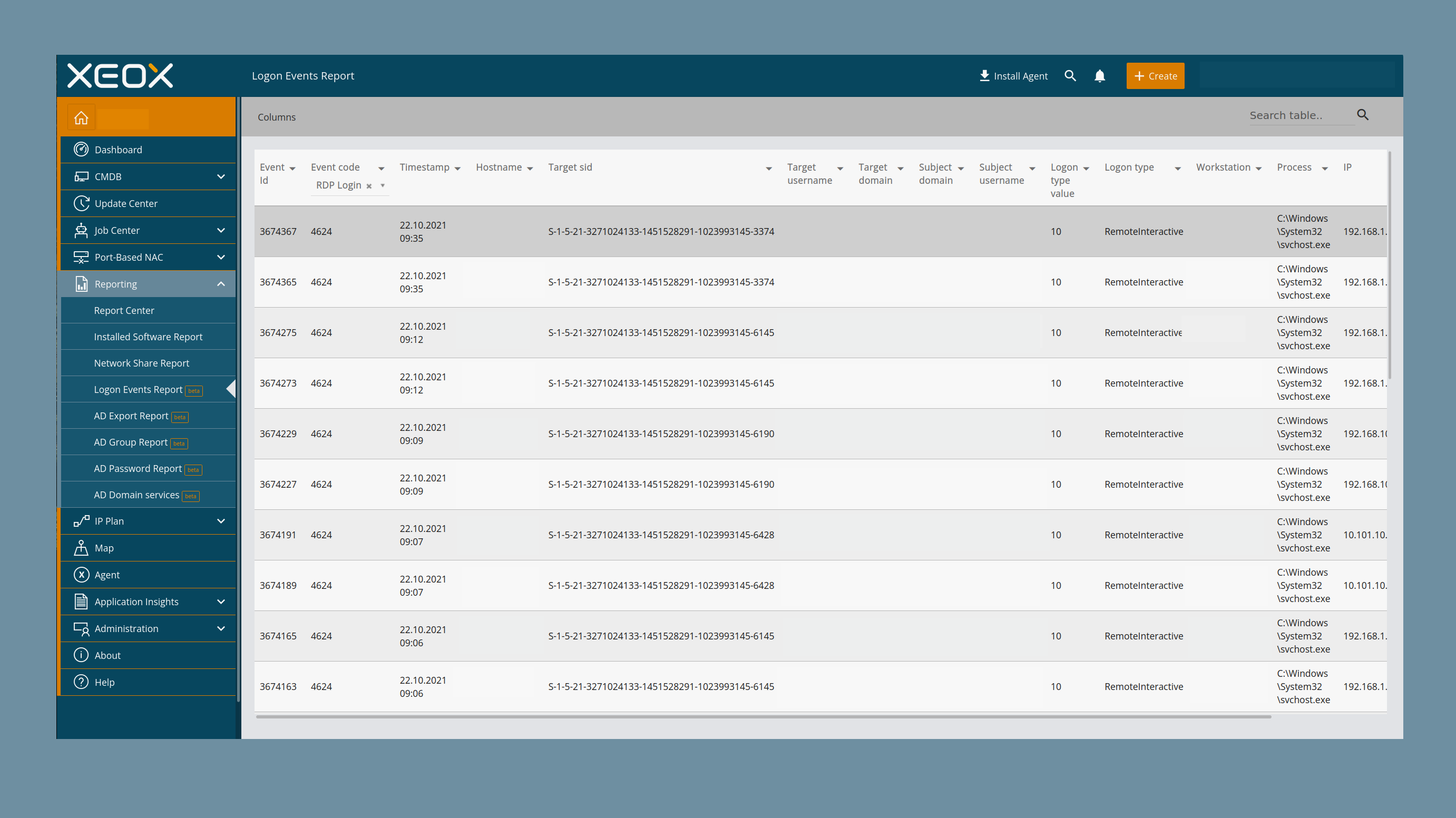This screenshot has height=818, width=1456.
Task: Click the XEOX logo
Action: tap(120, 76)
